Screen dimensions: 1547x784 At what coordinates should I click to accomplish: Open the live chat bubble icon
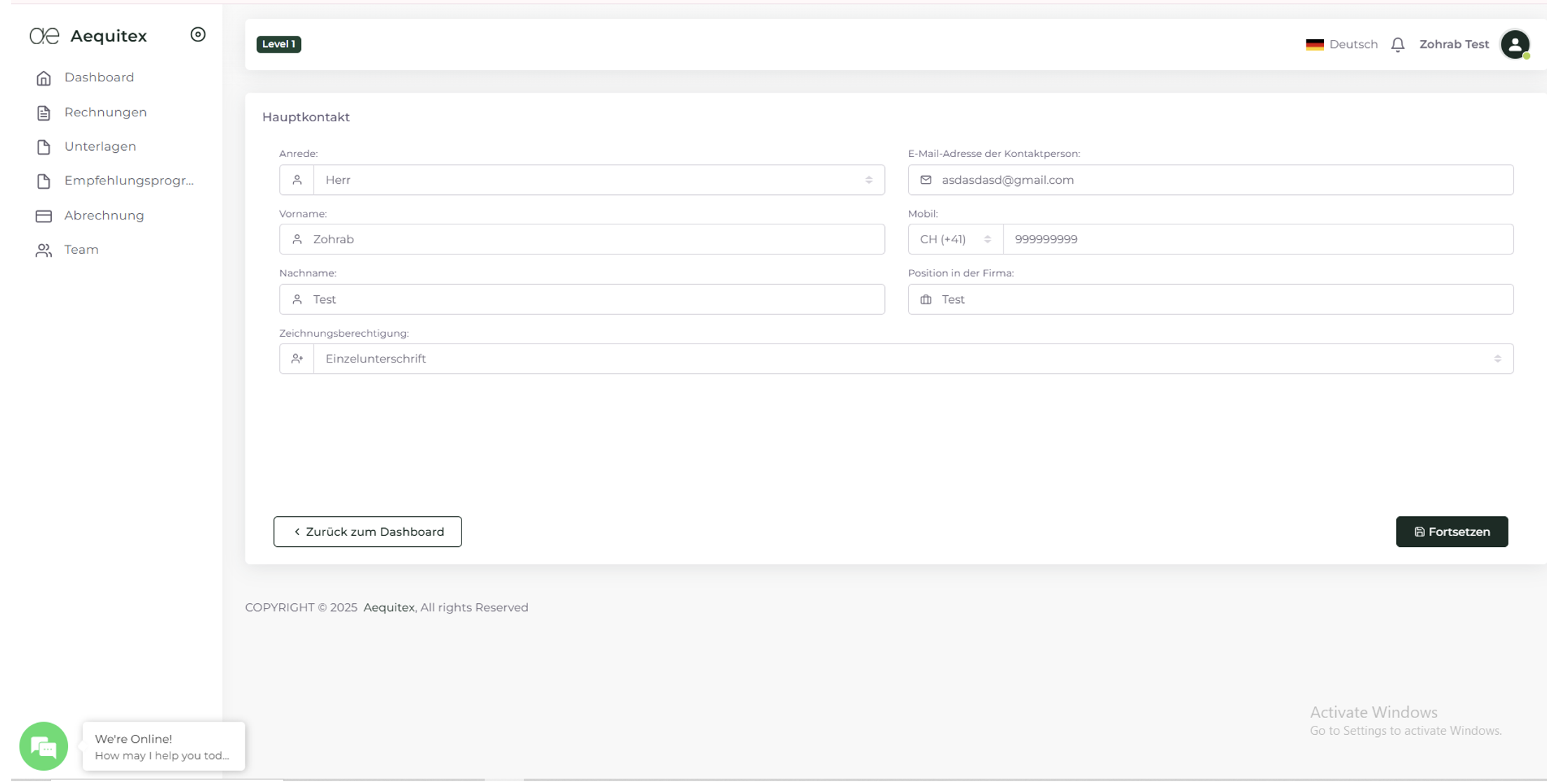tap(43, 746)
